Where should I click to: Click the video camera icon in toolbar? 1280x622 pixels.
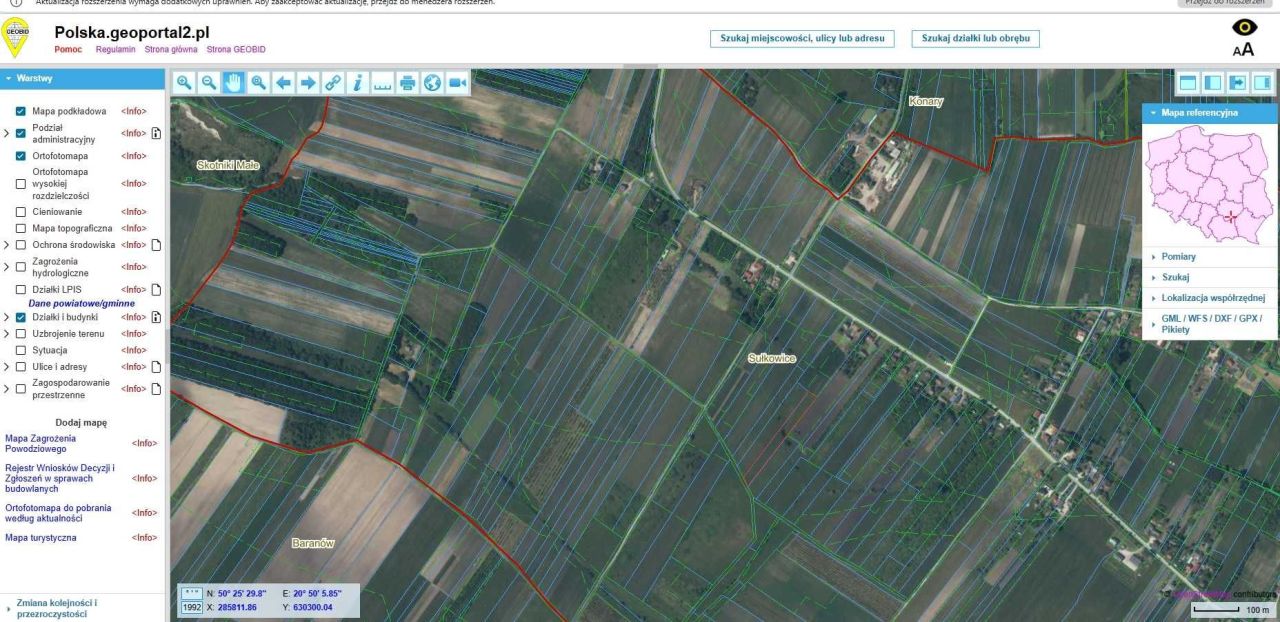[457, 82]
